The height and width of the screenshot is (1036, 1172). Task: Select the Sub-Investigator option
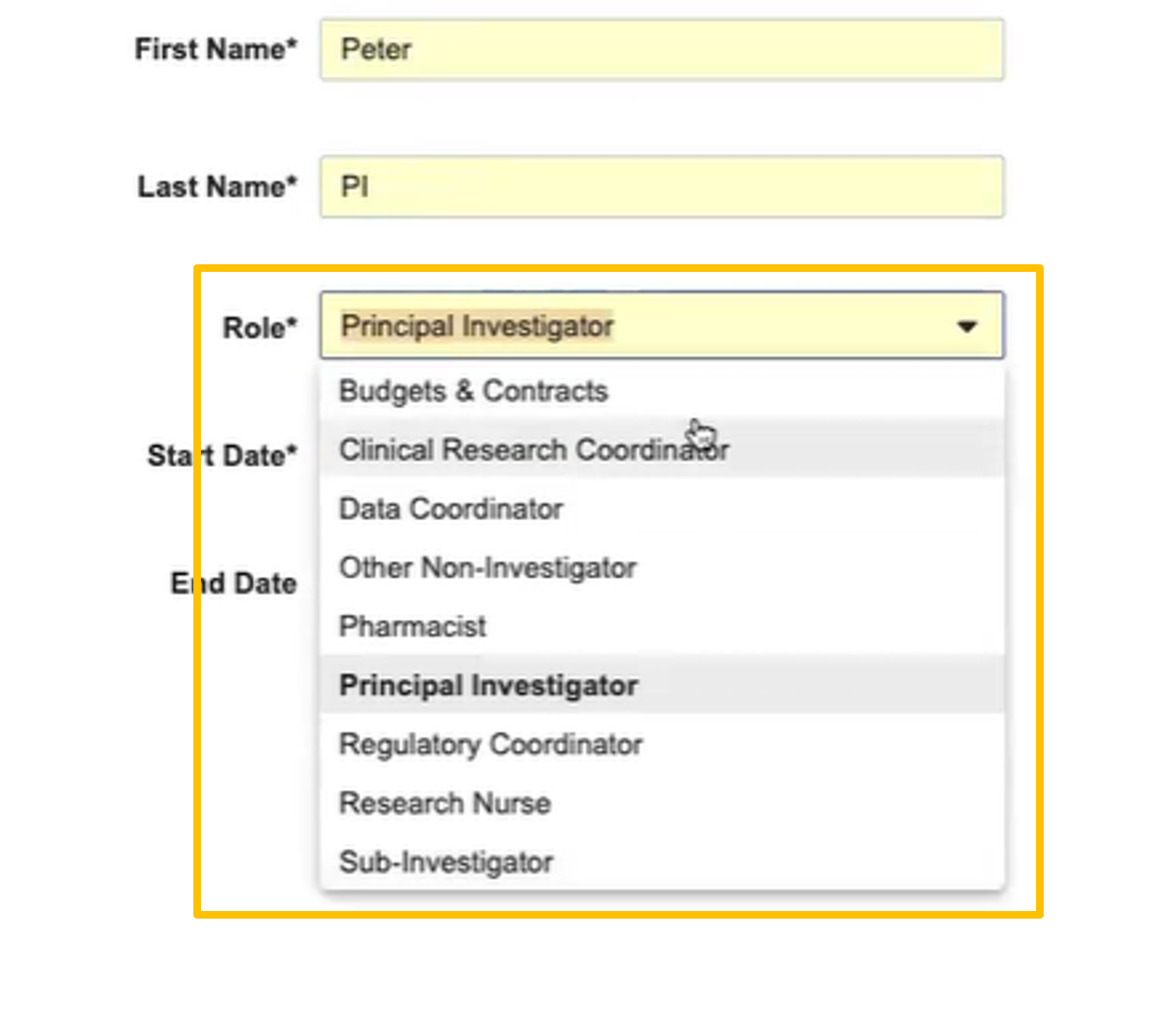tap(446, 862)
